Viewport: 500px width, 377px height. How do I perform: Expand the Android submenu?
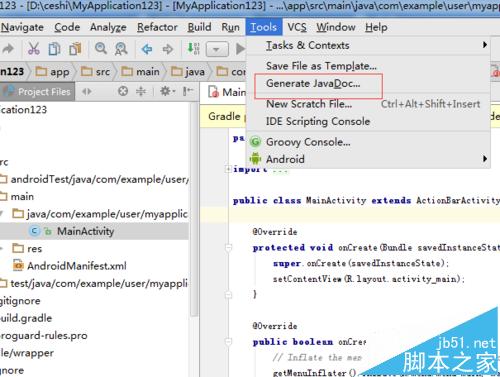368,159
